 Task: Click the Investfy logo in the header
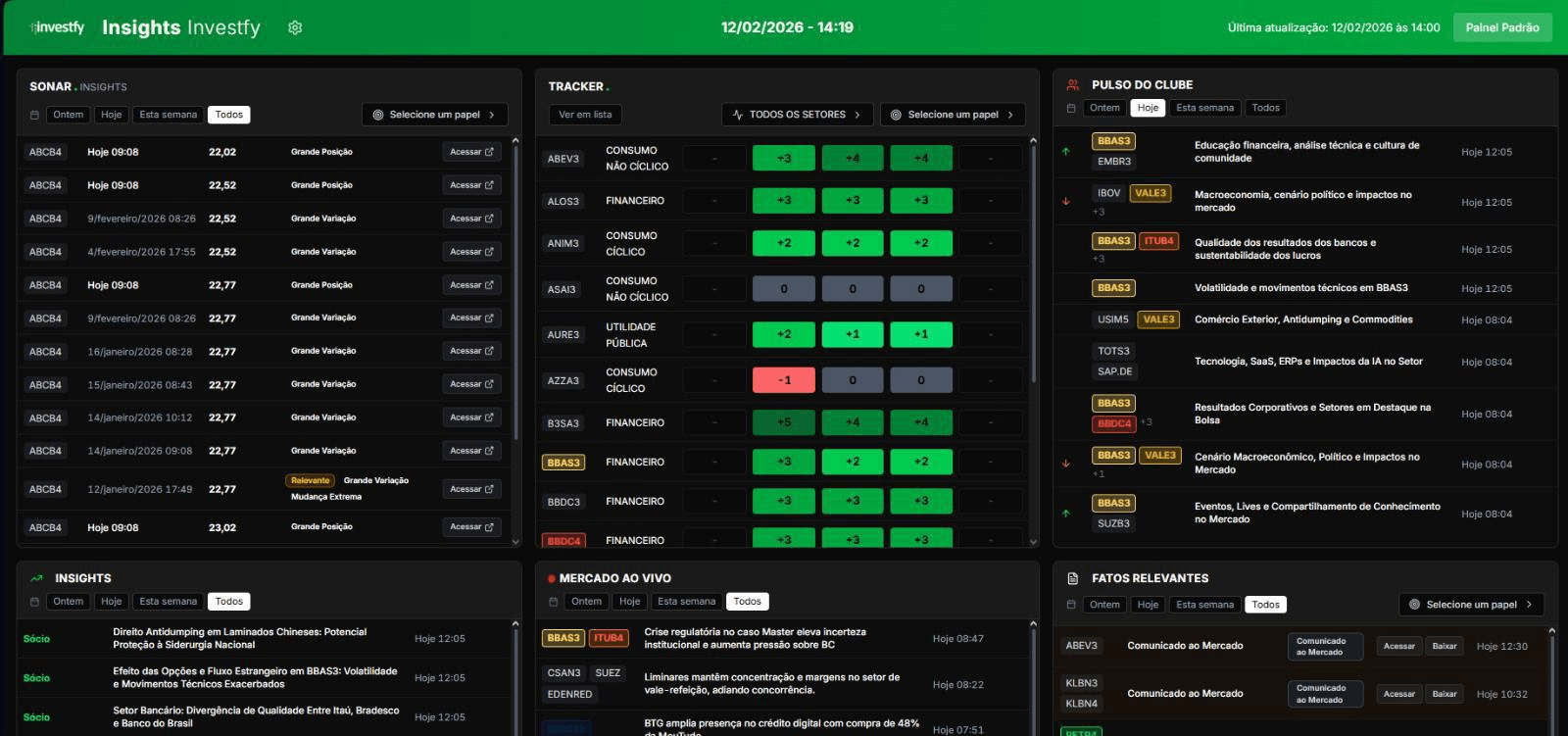58,27
